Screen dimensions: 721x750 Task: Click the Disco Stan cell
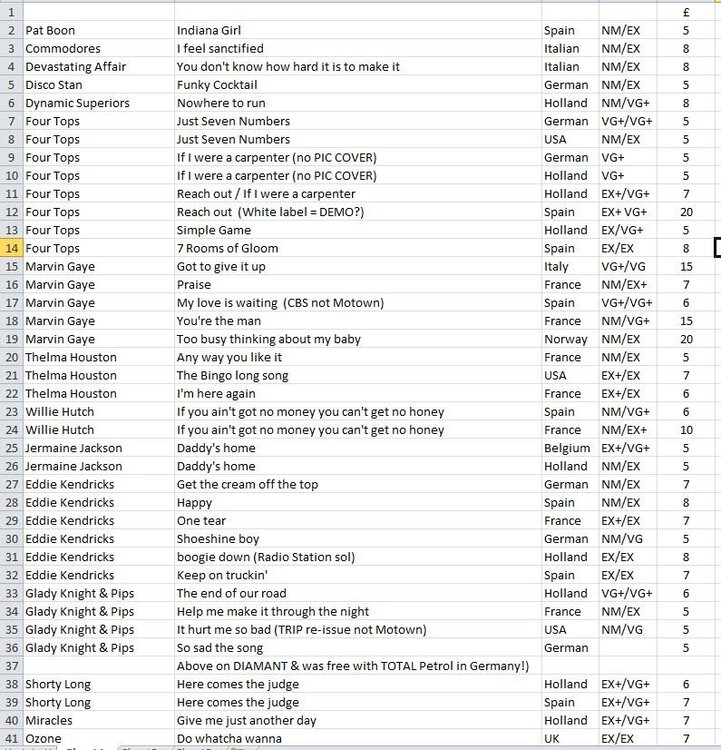[99, 85]
